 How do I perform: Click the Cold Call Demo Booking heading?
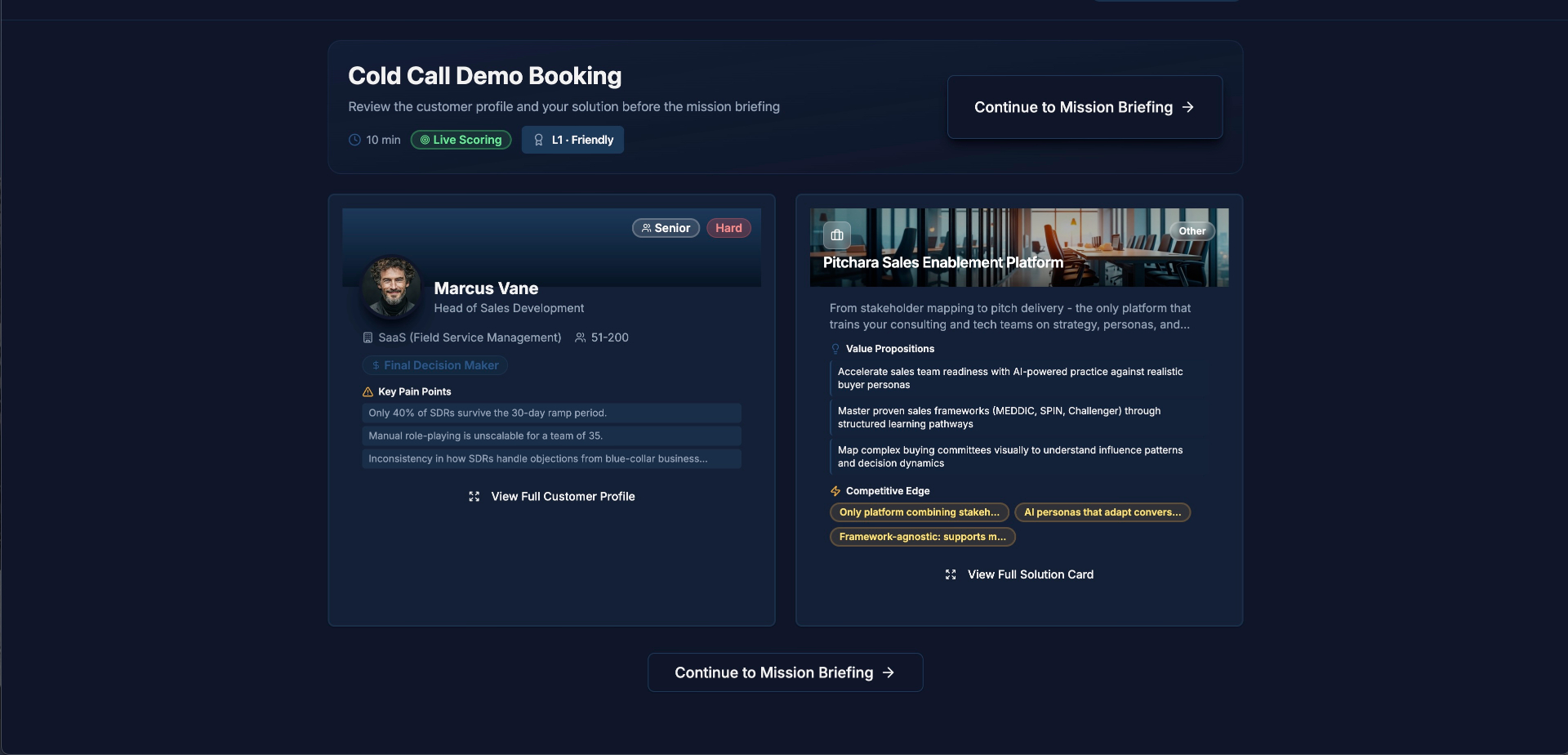[x=484, y=76]
